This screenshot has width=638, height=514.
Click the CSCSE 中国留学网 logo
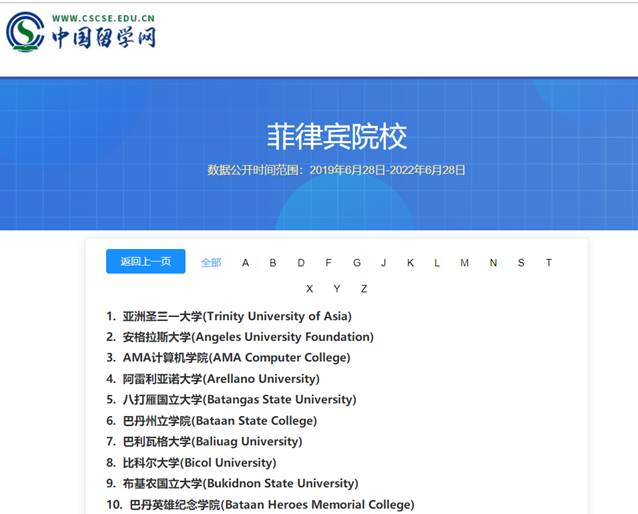coord(82,33)
